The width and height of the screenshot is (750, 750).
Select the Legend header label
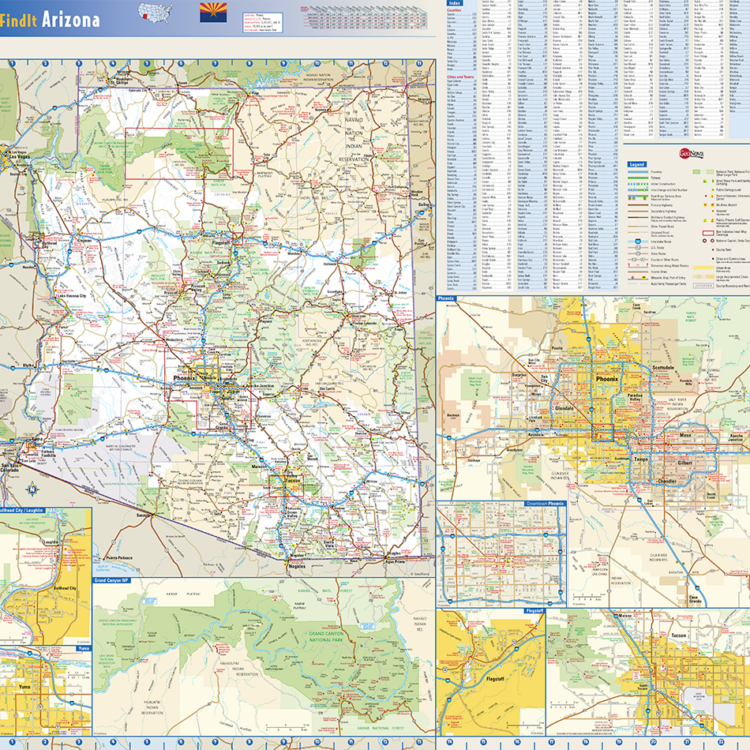click(x=637, y=164)
